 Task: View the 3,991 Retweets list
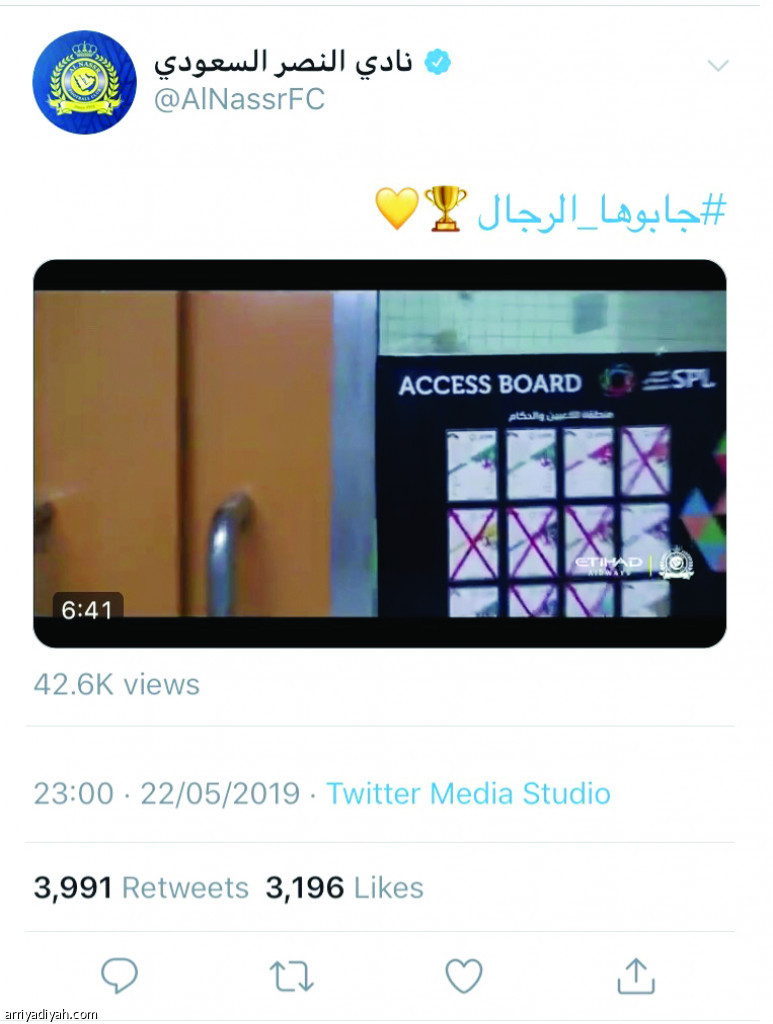coord(141,888)
